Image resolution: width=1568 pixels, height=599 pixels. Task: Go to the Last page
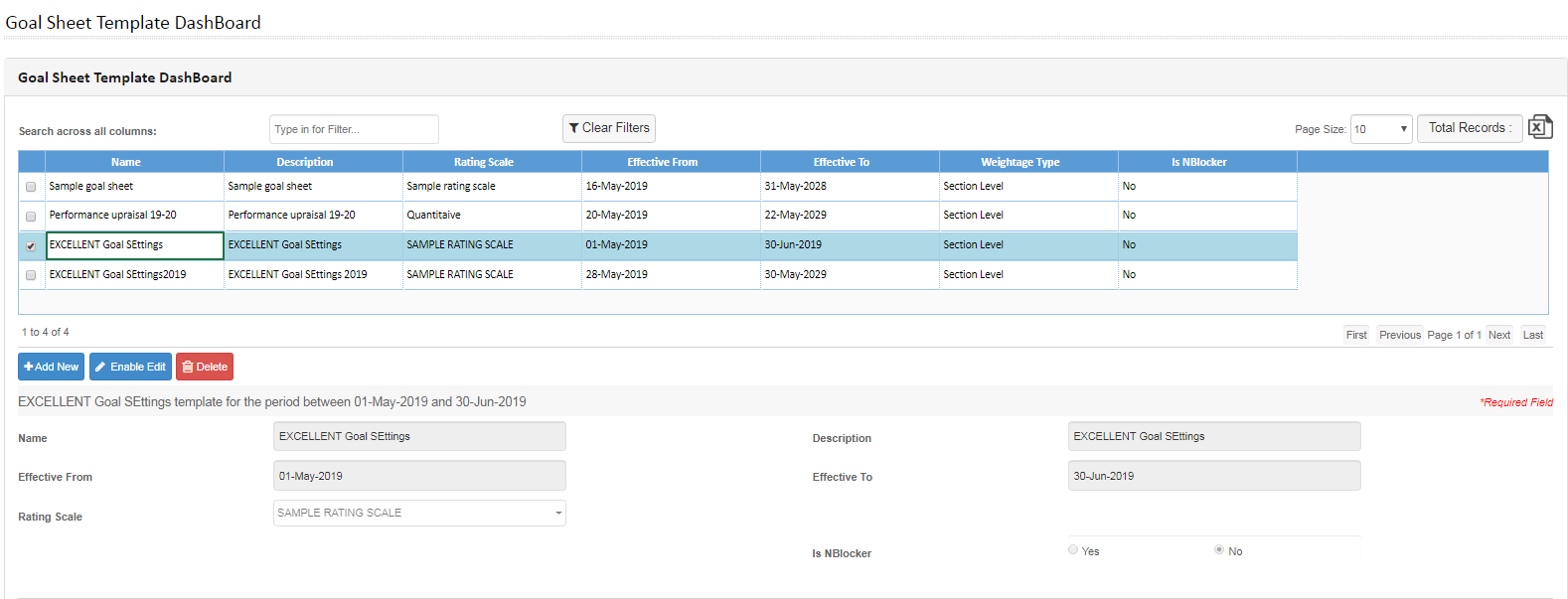pyautogui.click(x=1533, y=335)
